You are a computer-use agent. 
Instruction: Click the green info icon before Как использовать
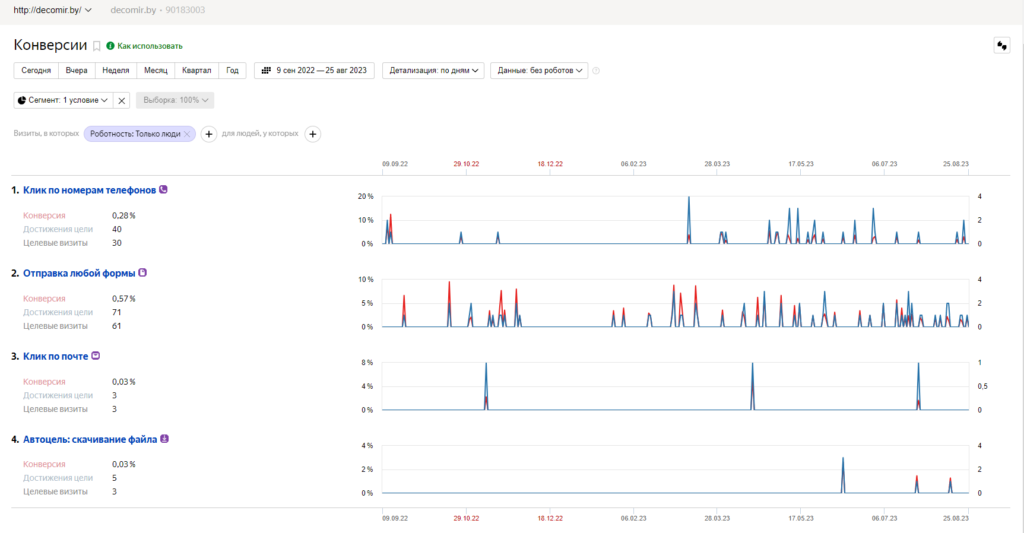point(110,46)
